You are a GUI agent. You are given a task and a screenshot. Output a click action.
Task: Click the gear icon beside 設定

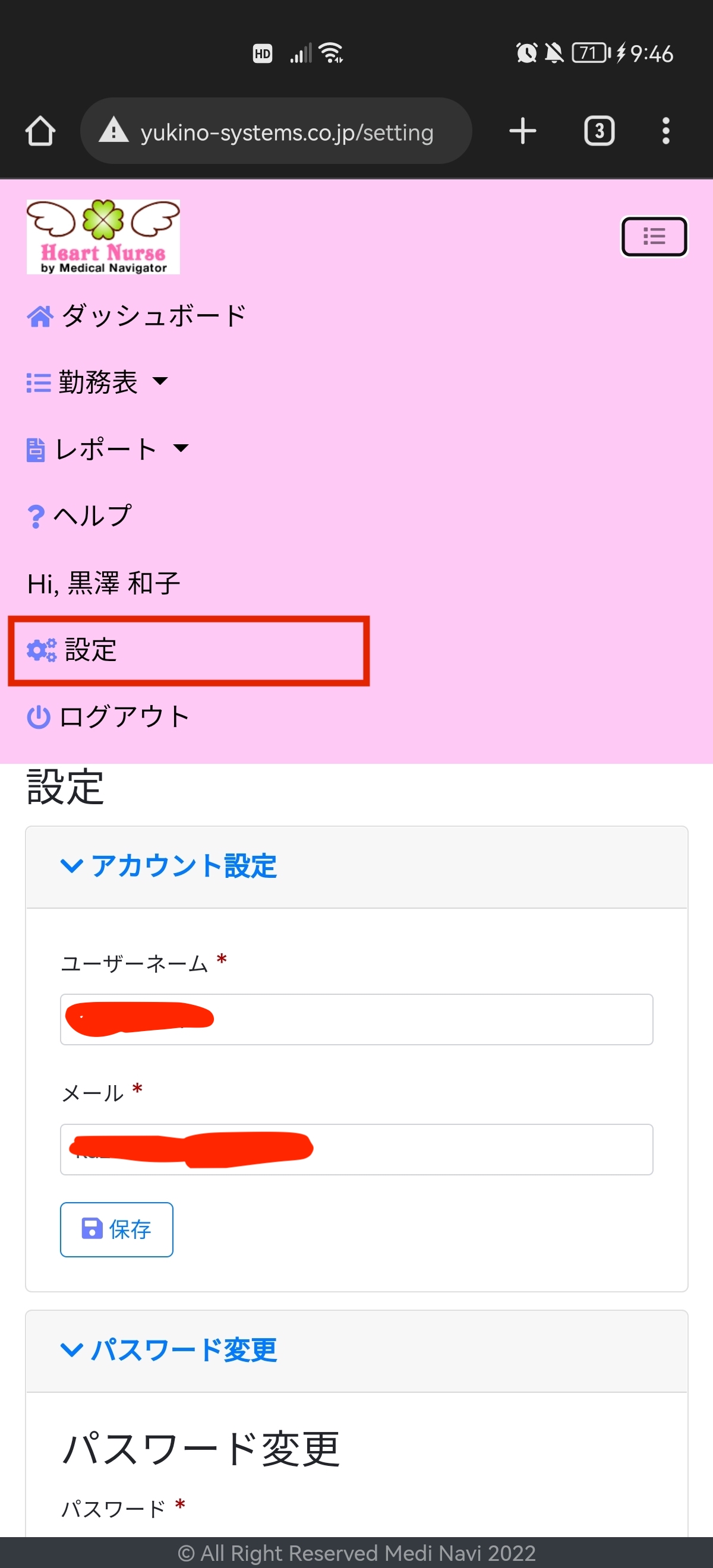point(41,650)
